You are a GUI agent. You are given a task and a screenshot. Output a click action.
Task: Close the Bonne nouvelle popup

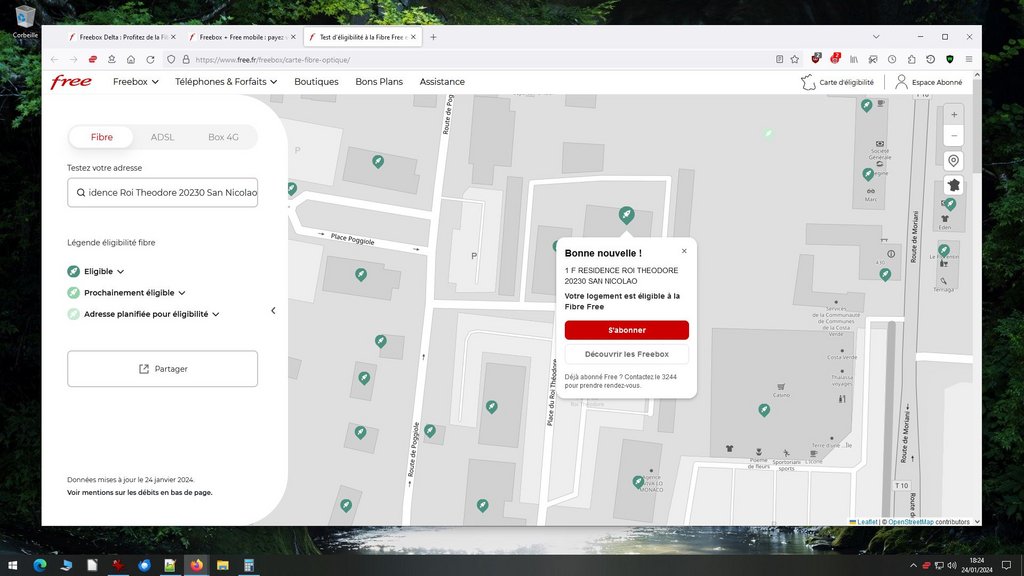click(684, 251)
